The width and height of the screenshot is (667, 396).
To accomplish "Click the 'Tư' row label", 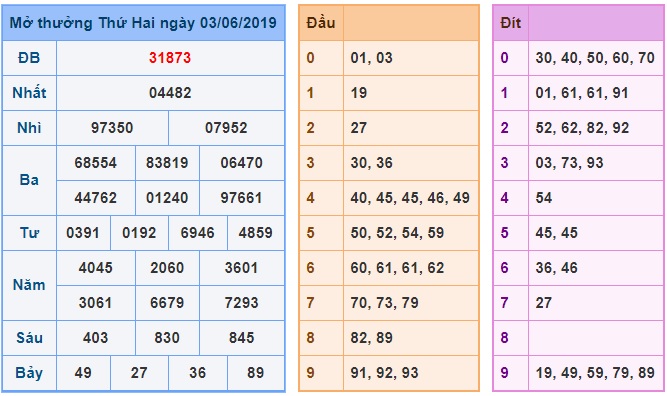I will click(29, 233).
